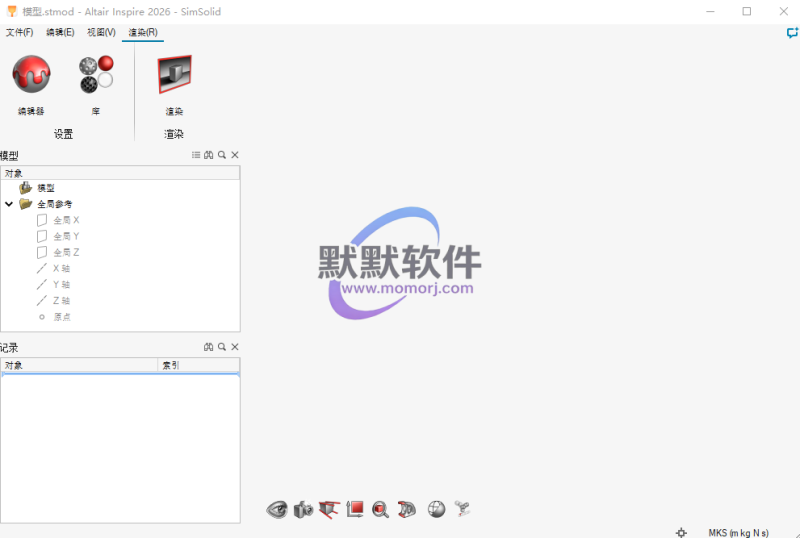
Task: Select the 模型 node in the tree
Action: coord(46,188)
